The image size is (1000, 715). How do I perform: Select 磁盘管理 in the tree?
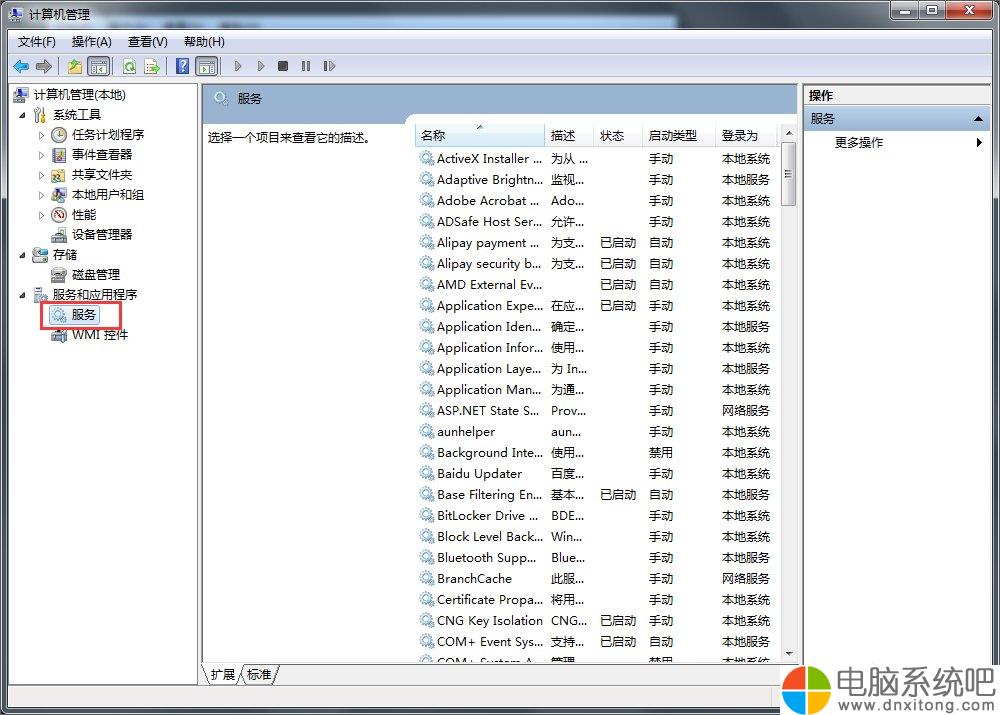[x=95, y=274]
